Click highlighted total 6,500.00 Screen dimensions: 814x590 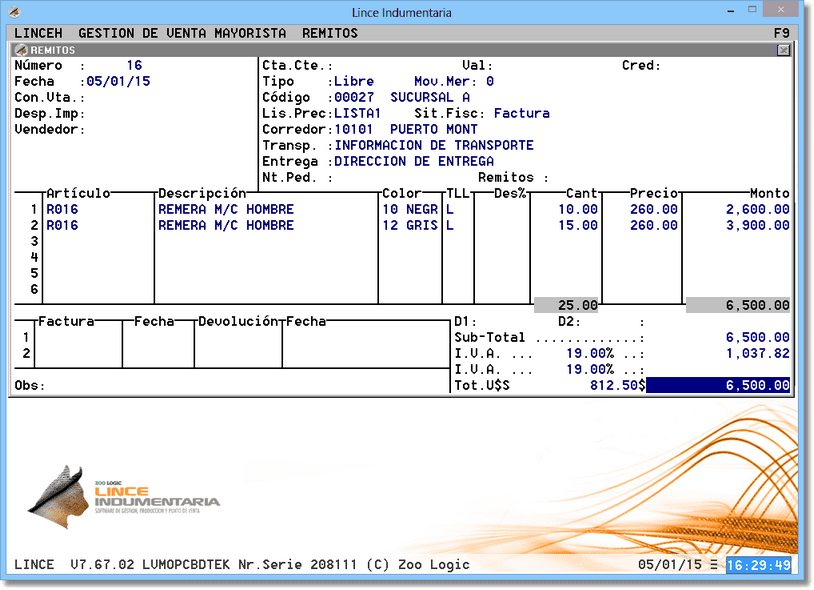[718, 386]
